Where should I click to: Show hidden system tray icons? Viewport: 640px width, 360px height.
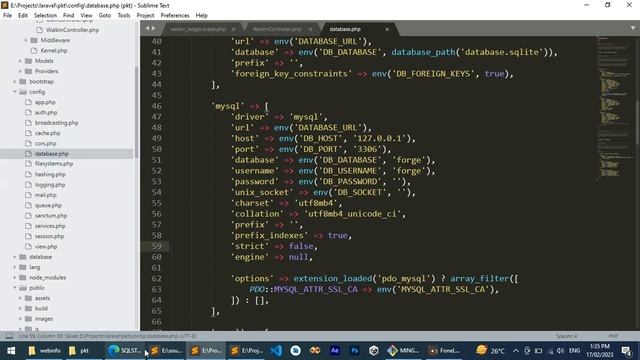point(516,351)
